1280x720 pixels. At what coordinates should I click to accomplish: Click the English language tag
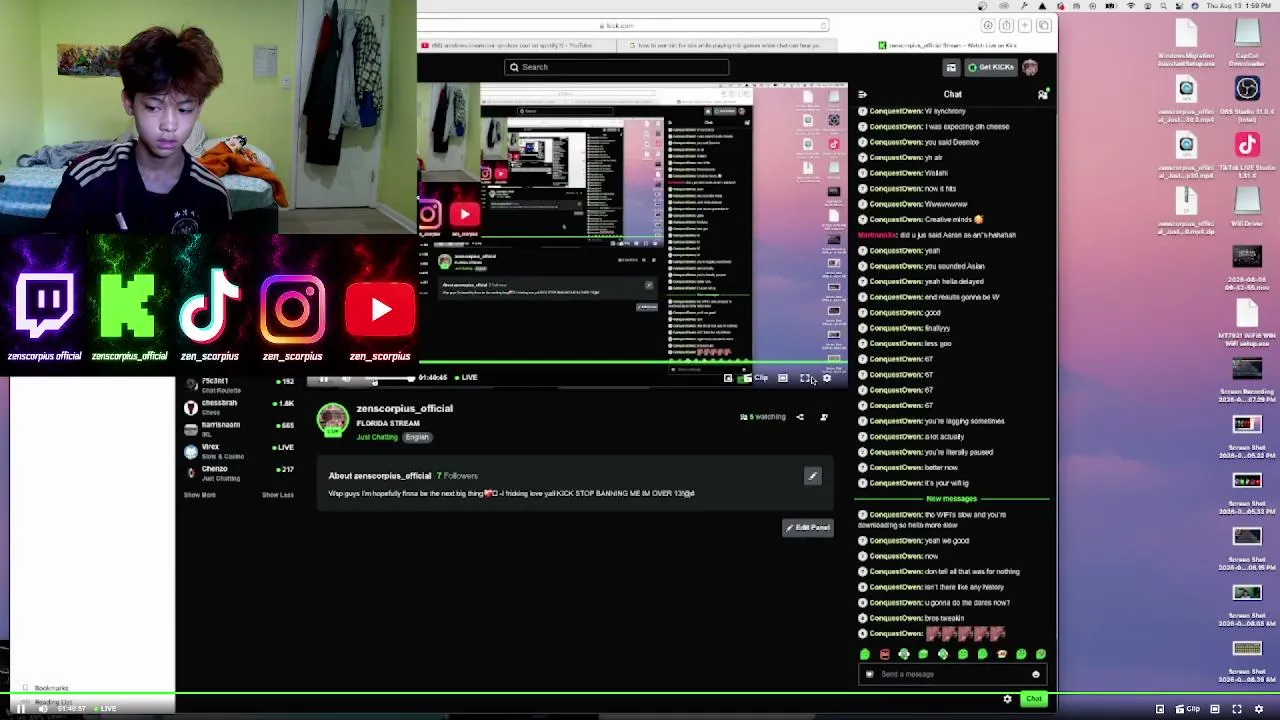click(x=417, y=437)
